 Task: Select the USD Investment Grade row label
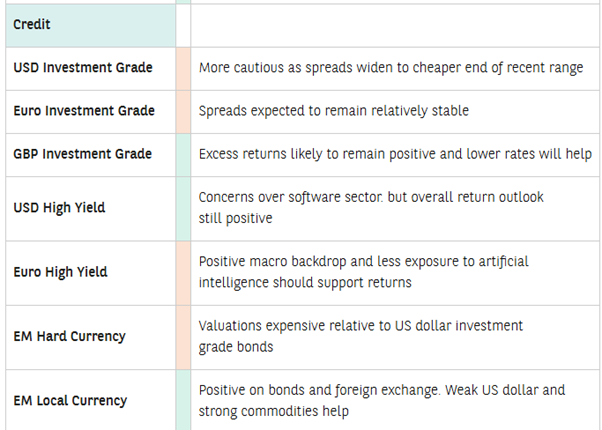[83, 68]
